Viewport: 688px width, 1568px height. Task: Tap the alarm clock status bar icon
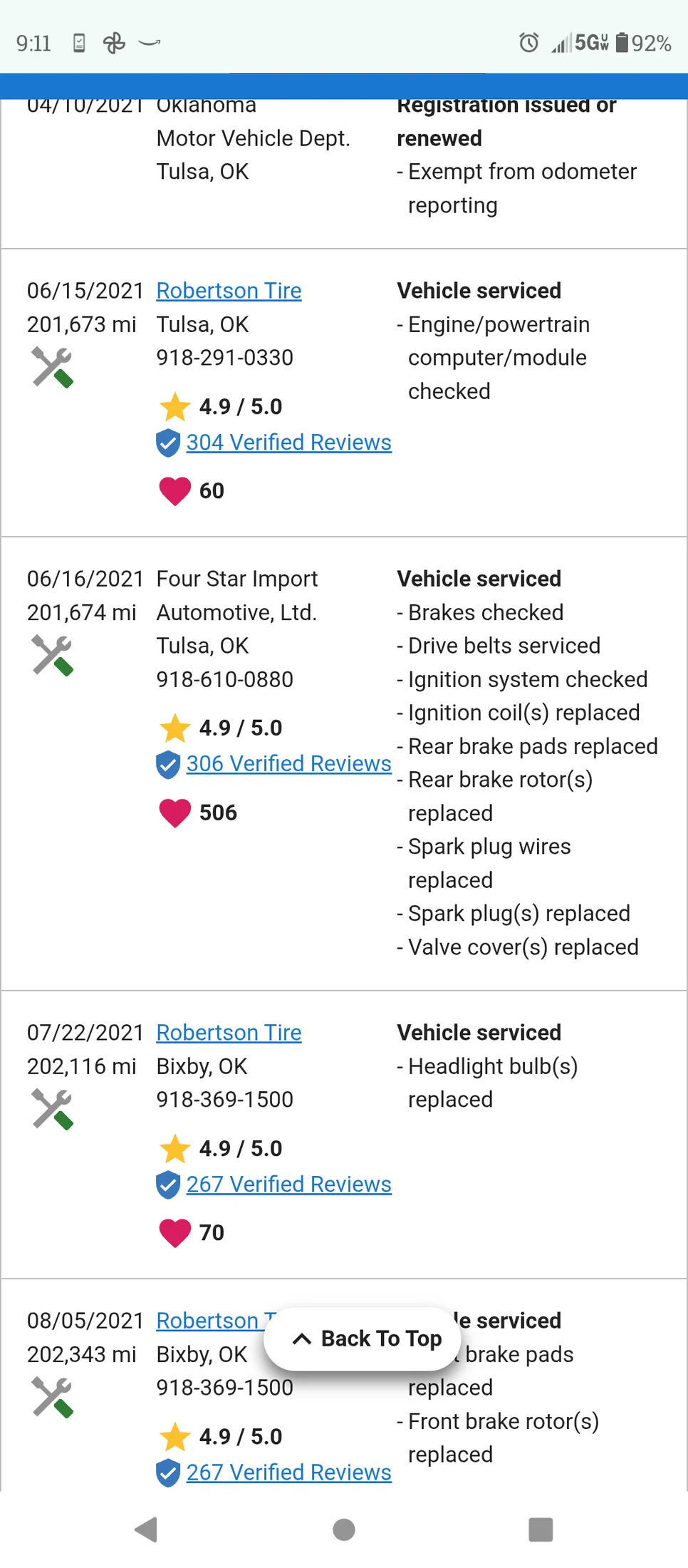[x=528, y=43]
